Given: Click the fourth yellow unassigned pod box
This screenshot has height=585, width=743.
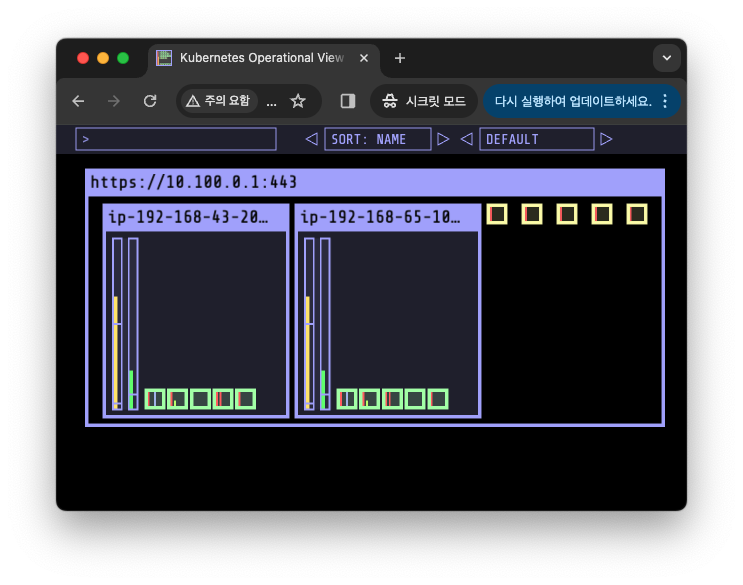Looking at the screenshot, I should (602, 214).
